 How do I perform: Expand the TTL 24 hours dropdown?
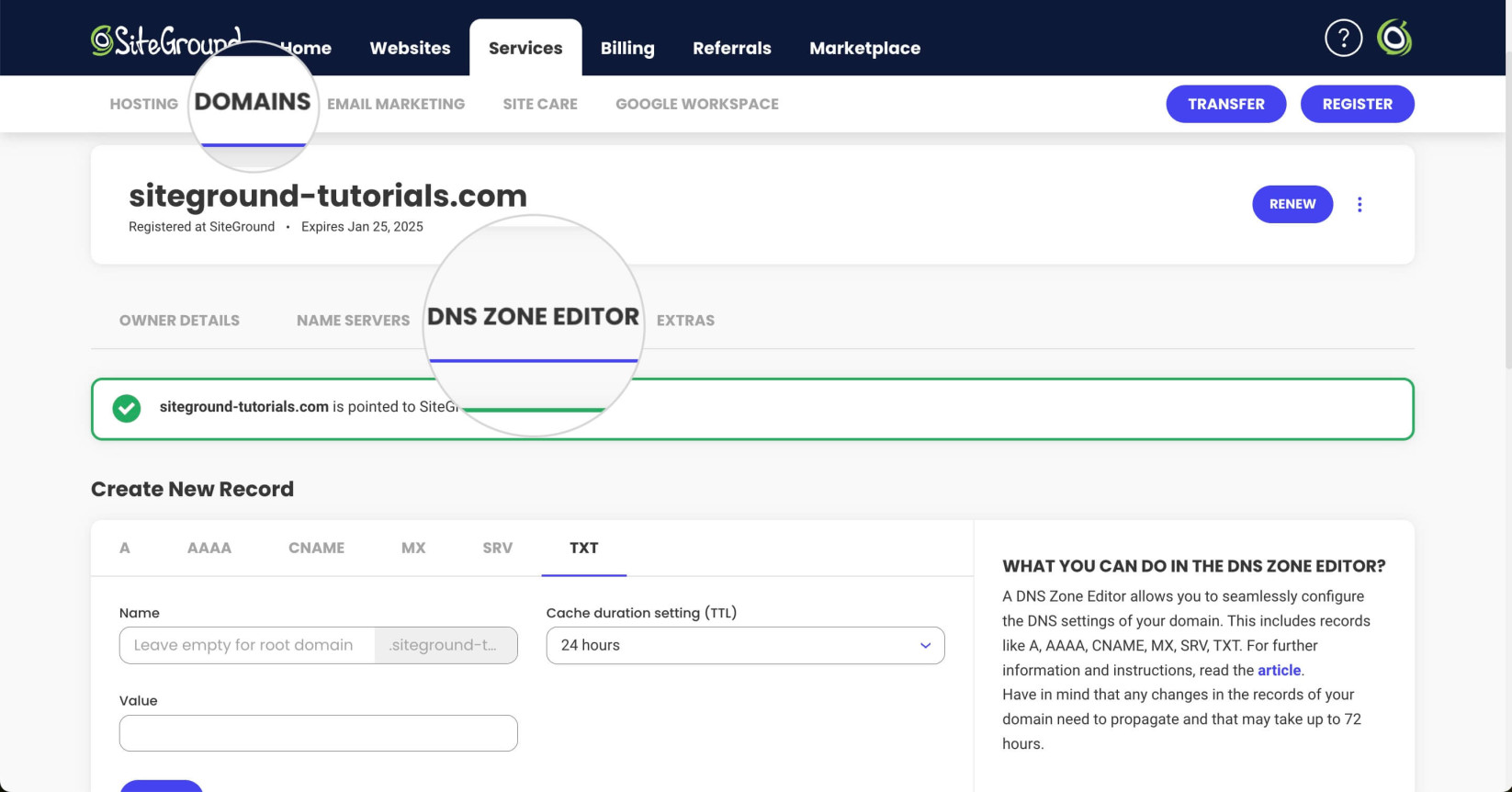click(745, 645)
